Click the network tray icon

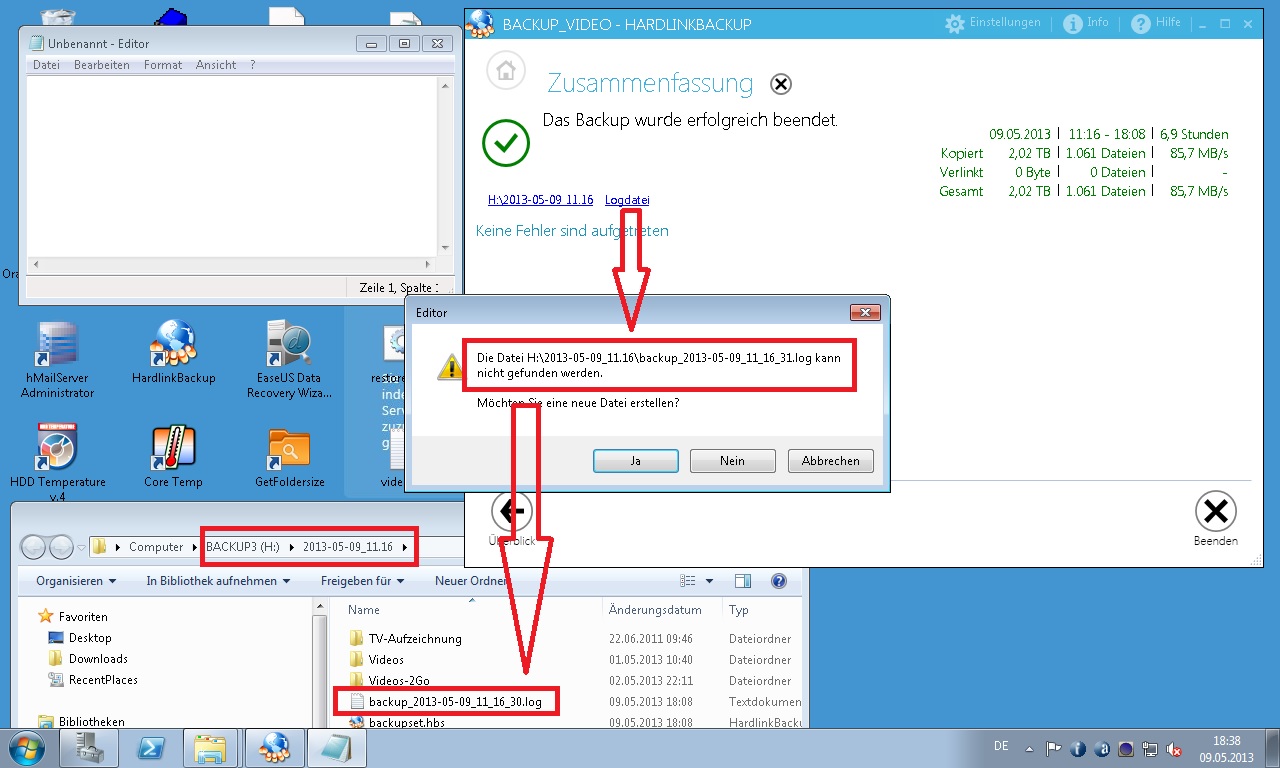pos(1150,748)
